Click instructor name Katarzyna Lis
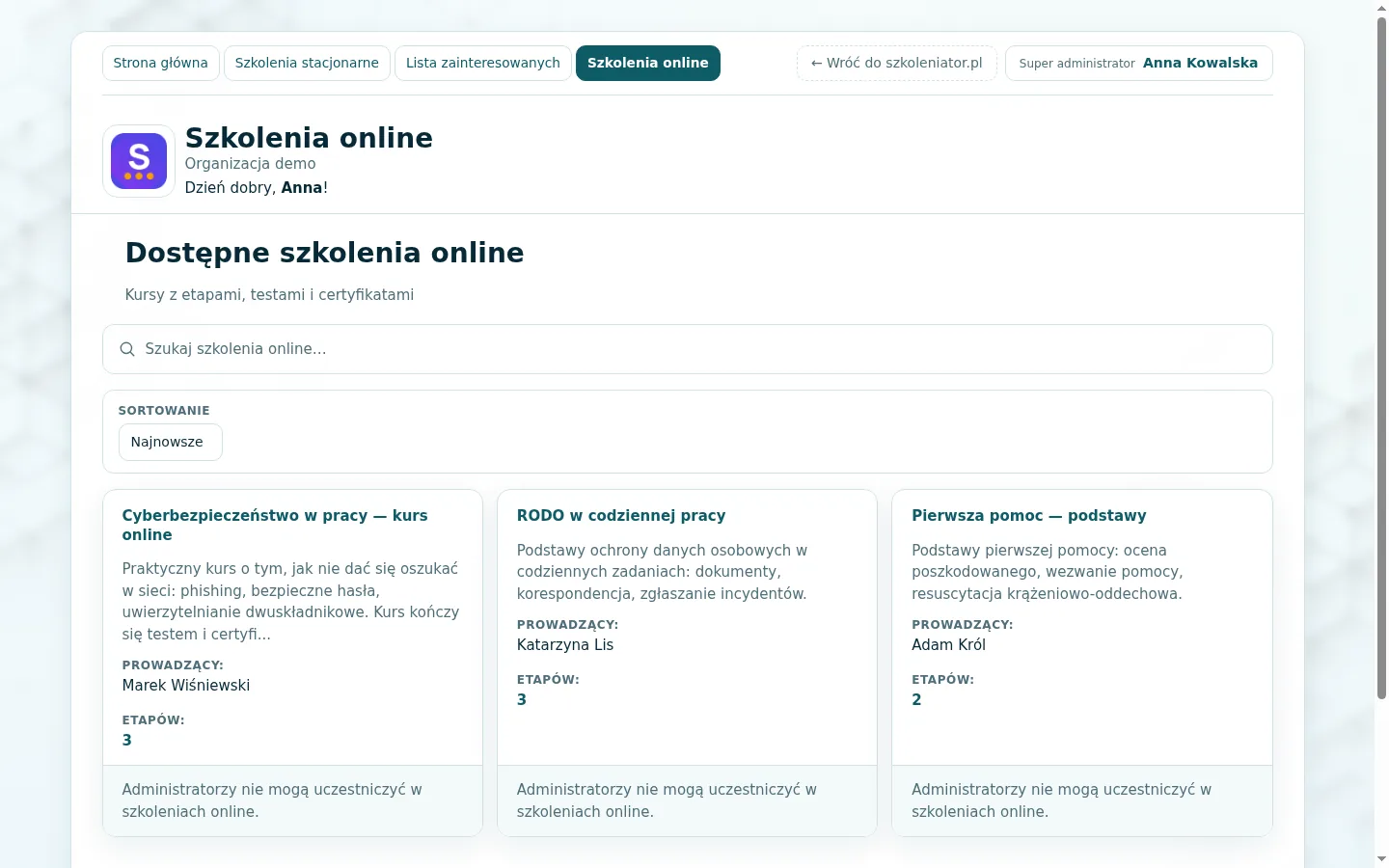 565,644
